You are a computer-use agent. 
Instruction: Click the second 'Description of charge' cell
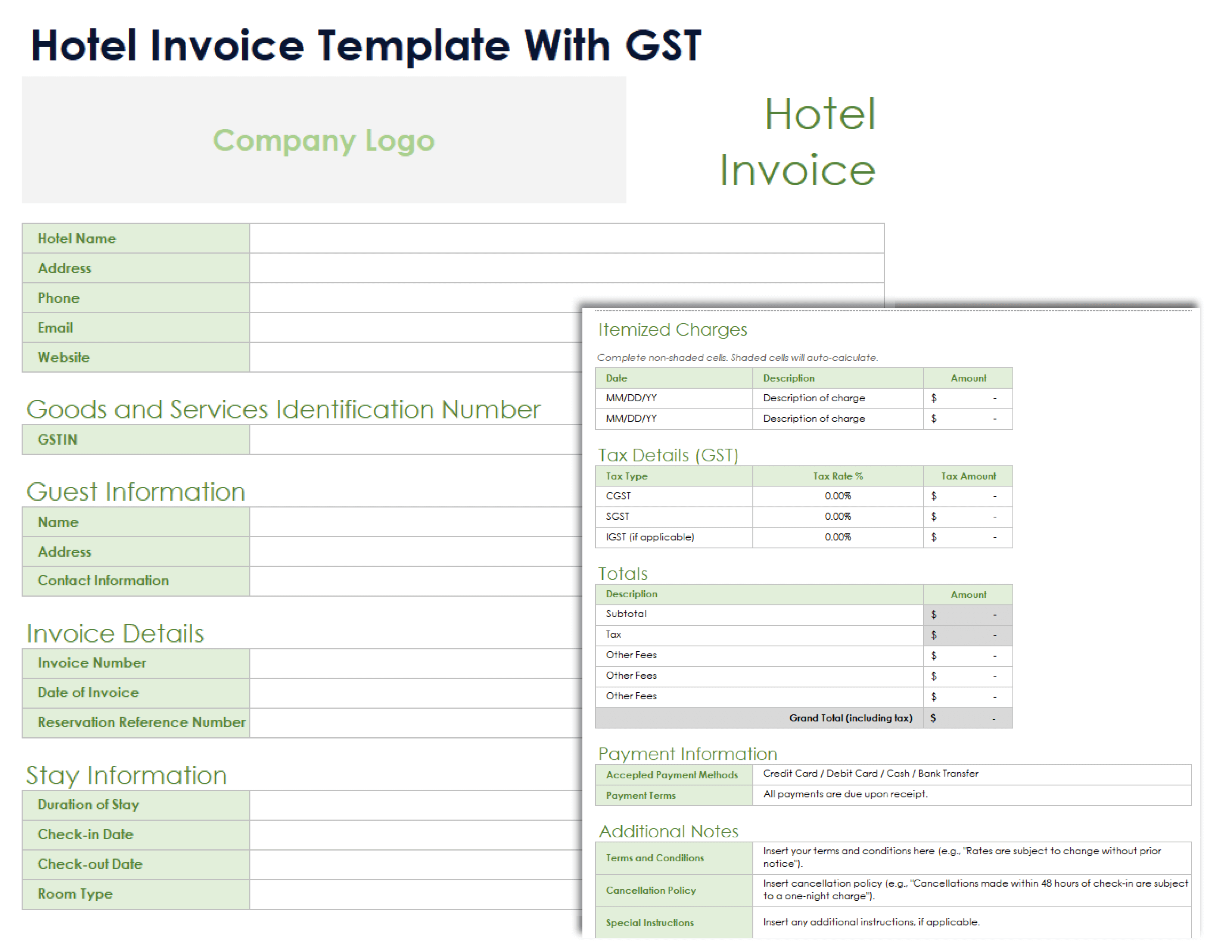click(838, 419)
